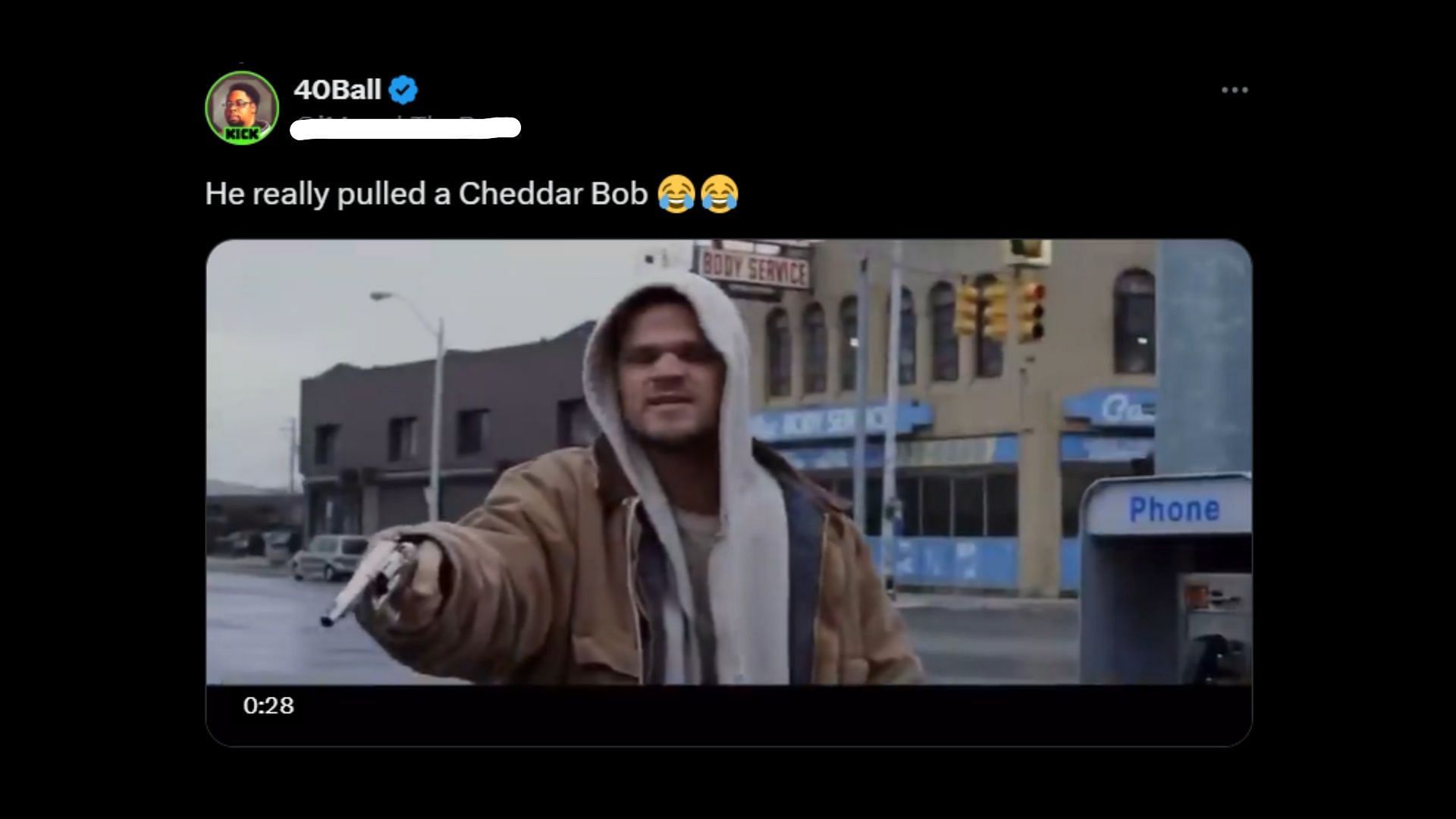Click the Phone booth sign in video
Image resolution: width=1456 pixels, height=819 pixels.
[x=1174, y=509]
